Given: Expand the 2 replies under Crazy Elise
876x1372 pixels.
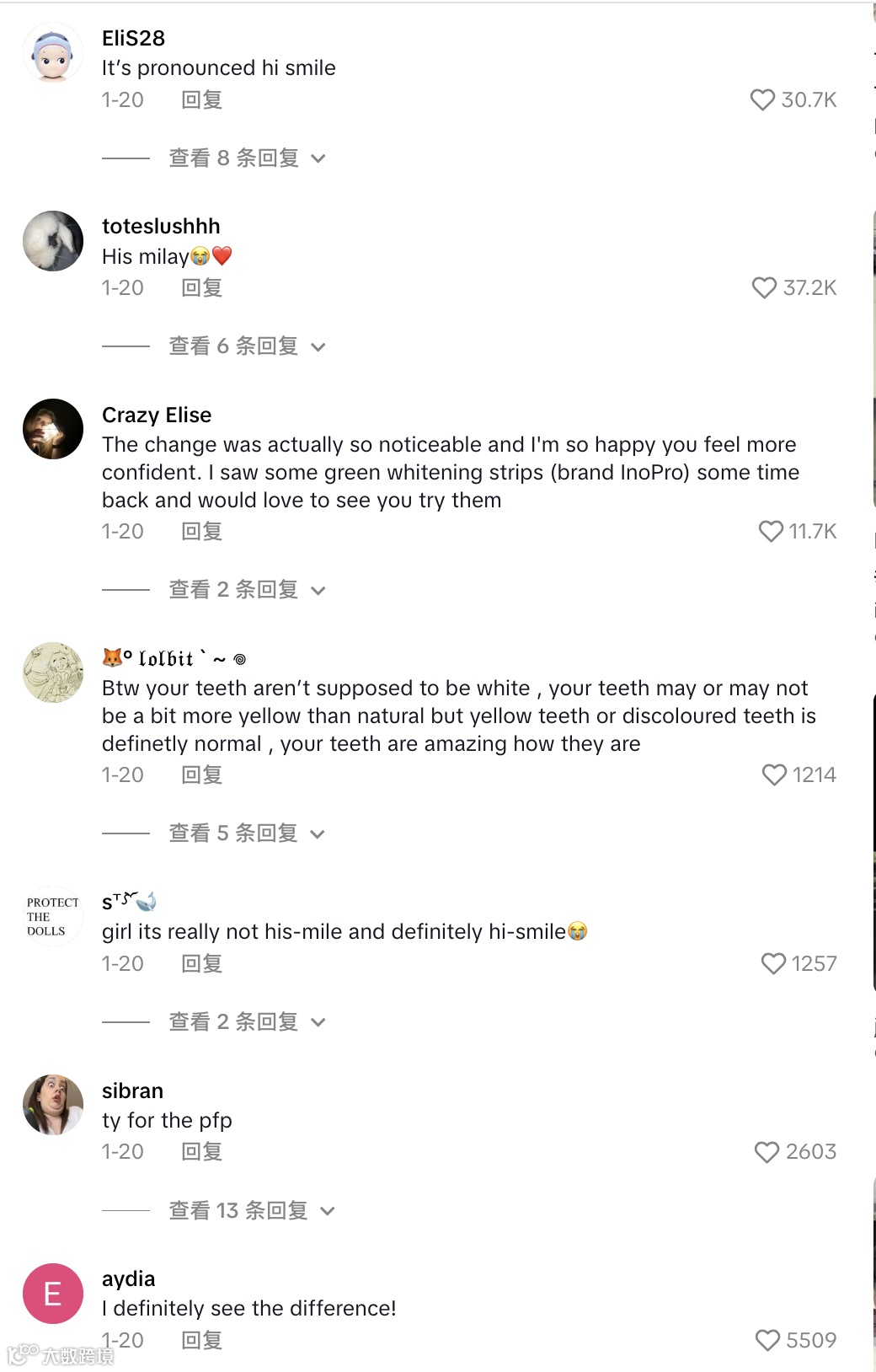Looking at the screenshot, I should pyautogui.click(x=247, y=590).
